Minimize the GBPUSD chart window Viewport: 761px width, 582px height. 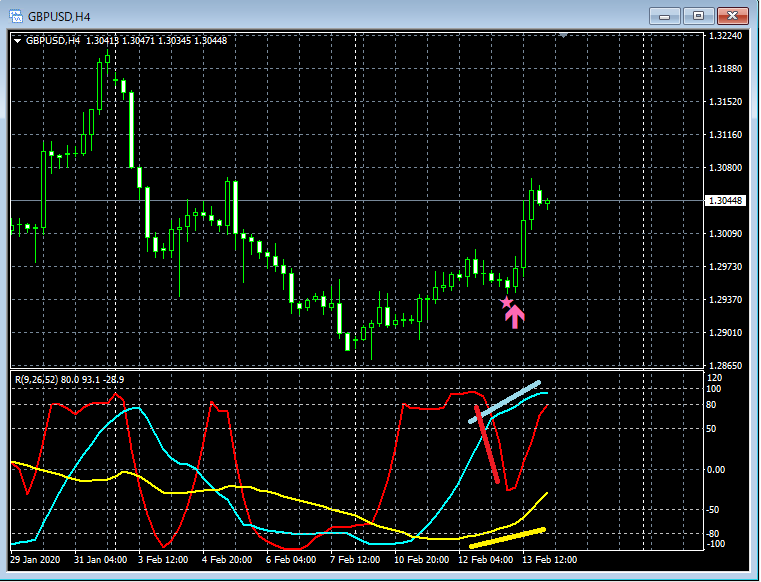coord(664,16)
